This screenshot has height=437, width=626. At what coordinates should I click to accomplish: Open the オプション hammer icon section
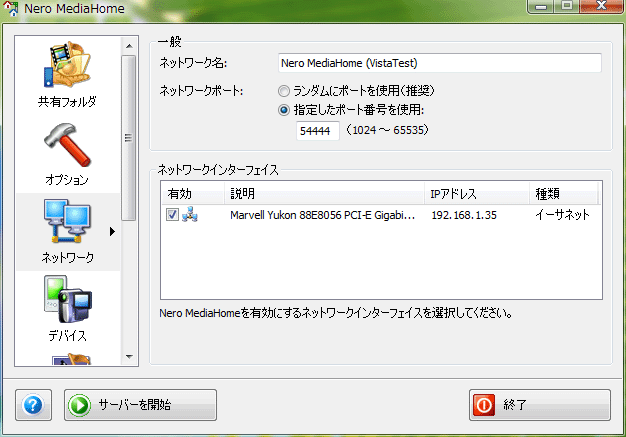tap(67, 154)
